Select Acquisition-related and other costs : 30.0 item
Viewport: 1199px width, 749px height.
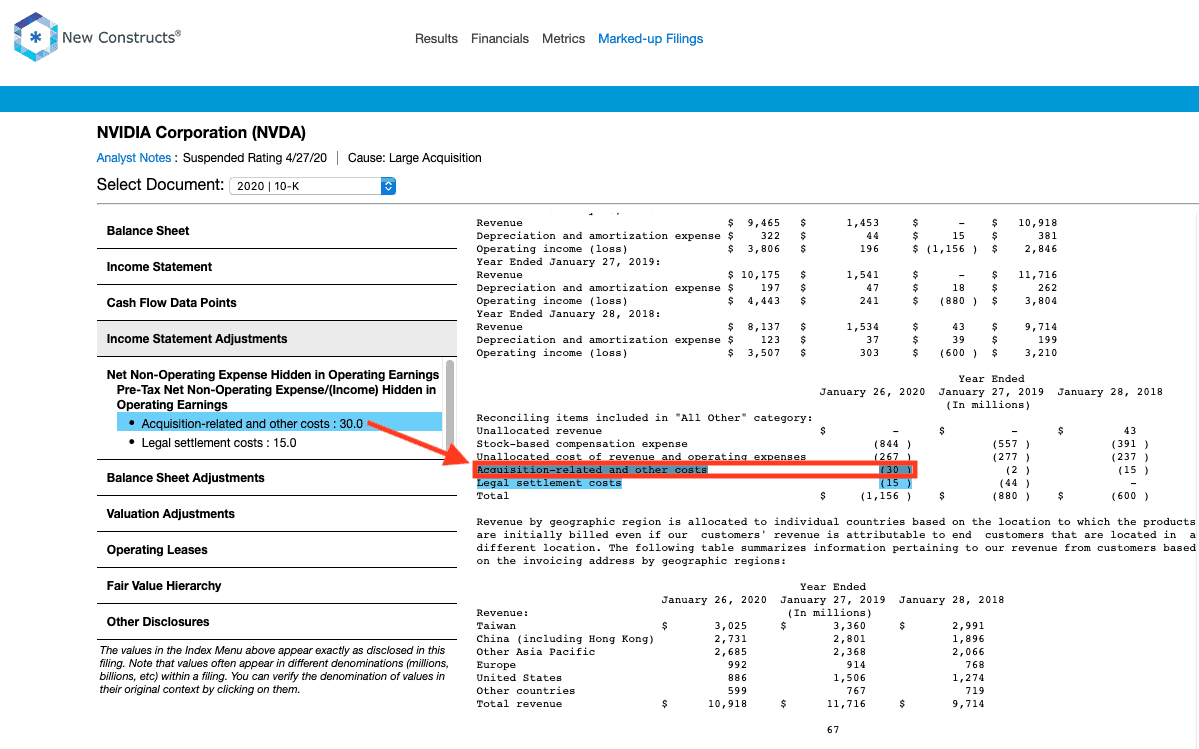(x=279, y=423)
